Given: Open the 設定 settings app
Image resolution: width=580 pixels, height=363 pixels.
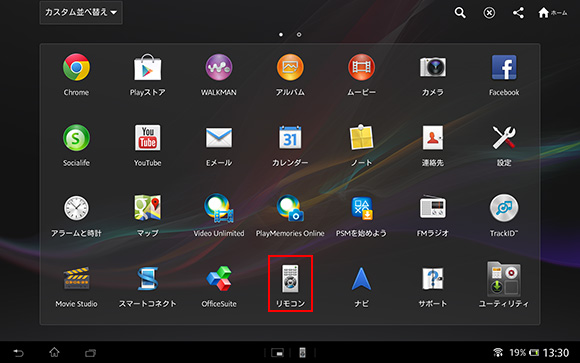Looking at the screenshot, I should pos(504,145).
